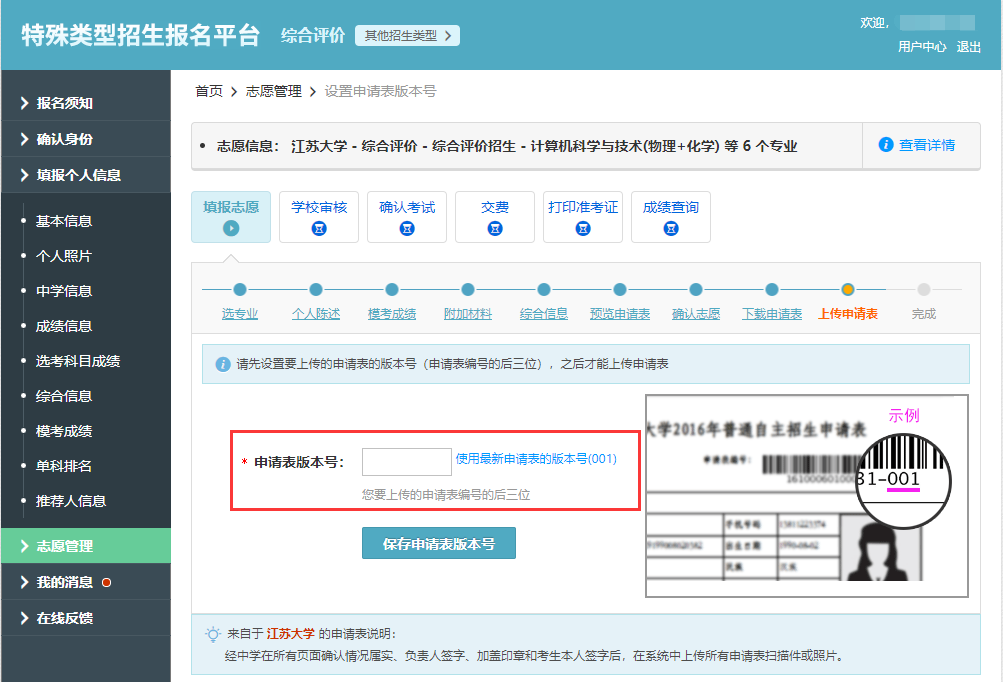The width and height of the screenshot is (1003, 682).
Task: Click the hourglass icon under 成绩查询
Action: click(671, 229)
